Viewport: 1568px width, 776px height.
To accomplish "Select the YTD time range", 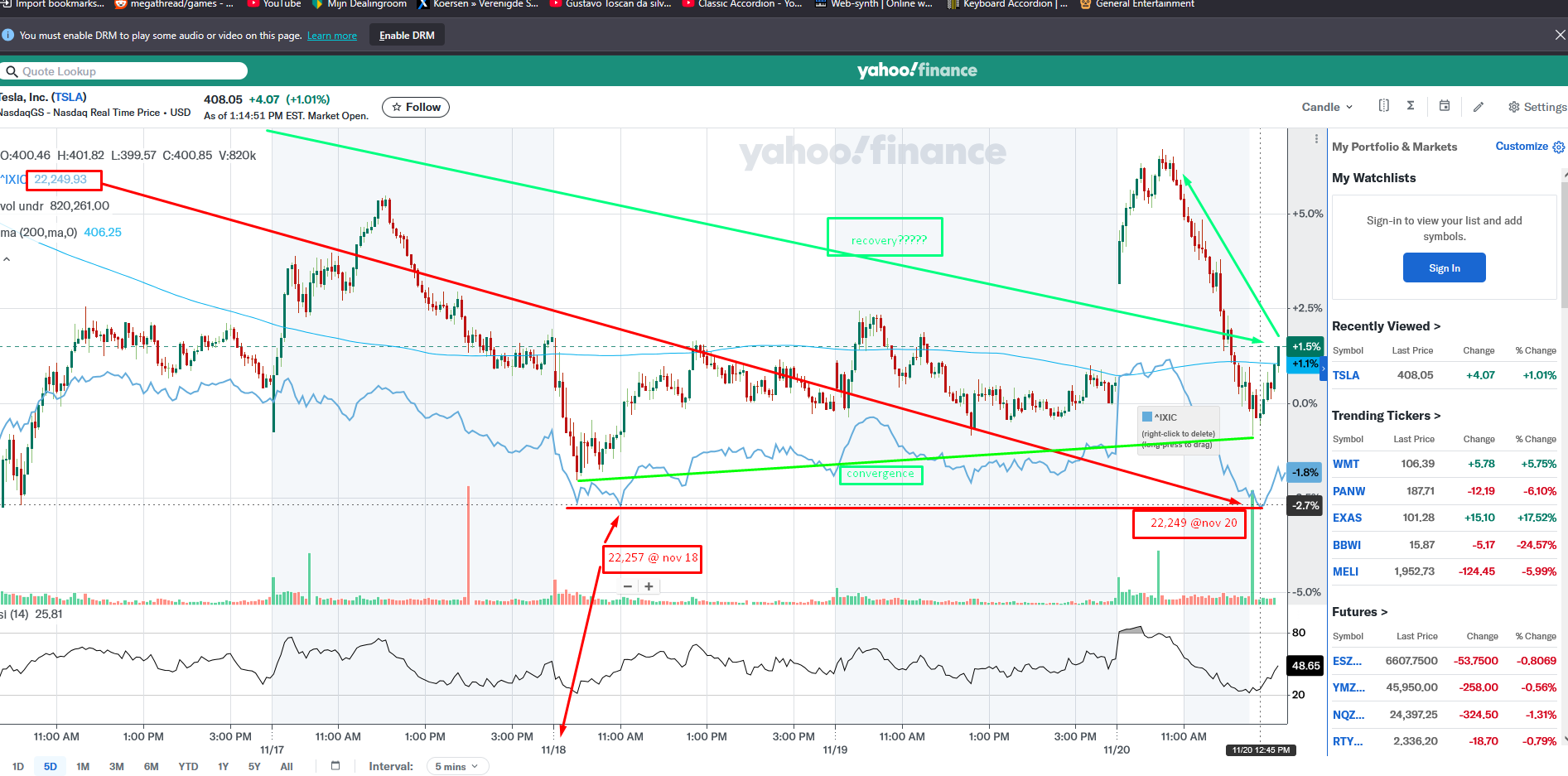I will tap(188, 766).
